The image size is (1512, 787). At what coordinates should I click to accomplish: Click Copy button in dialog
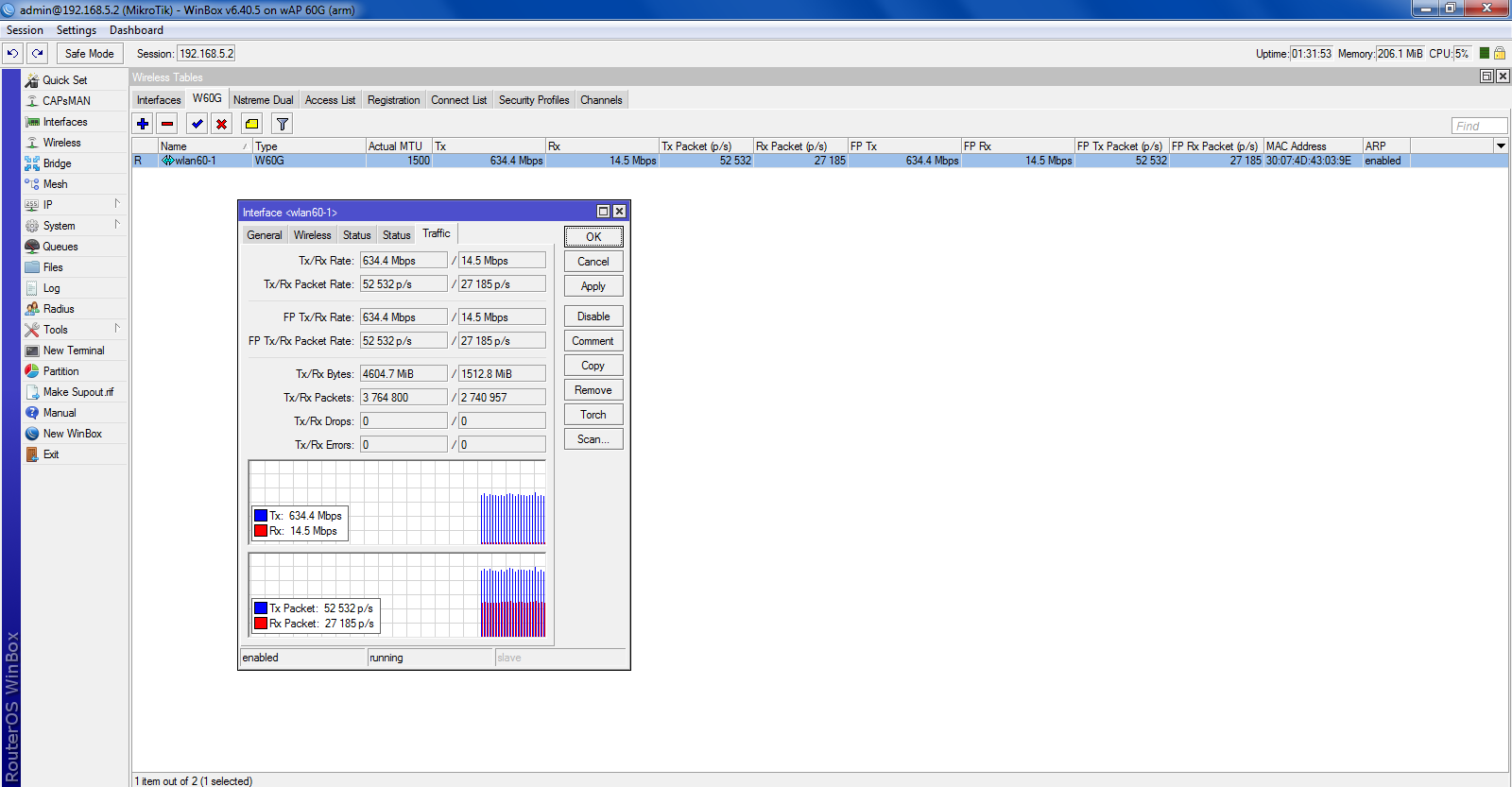[593, 366]
